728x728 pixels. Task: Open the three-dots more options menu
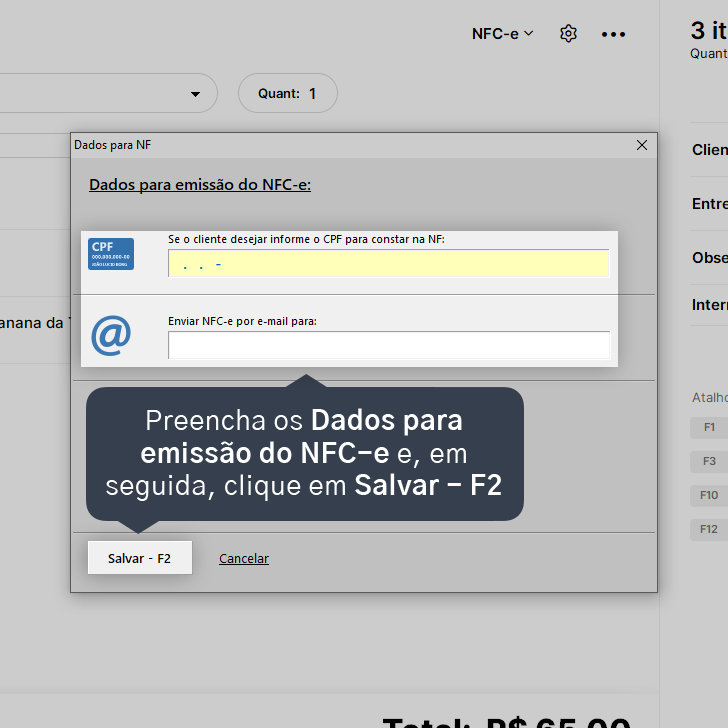coord(613,34)
